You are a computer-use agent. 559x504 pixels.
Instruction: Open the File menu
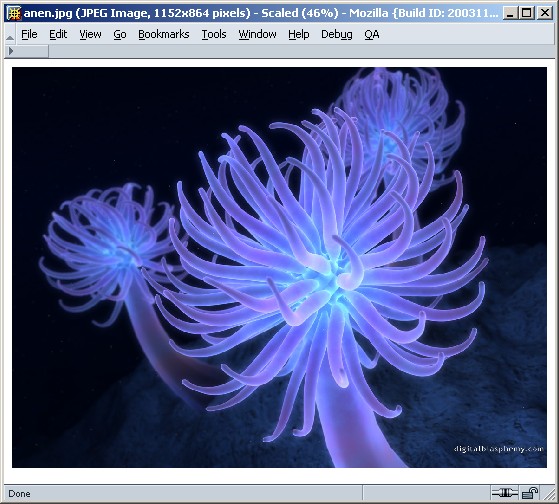point(29,34)
